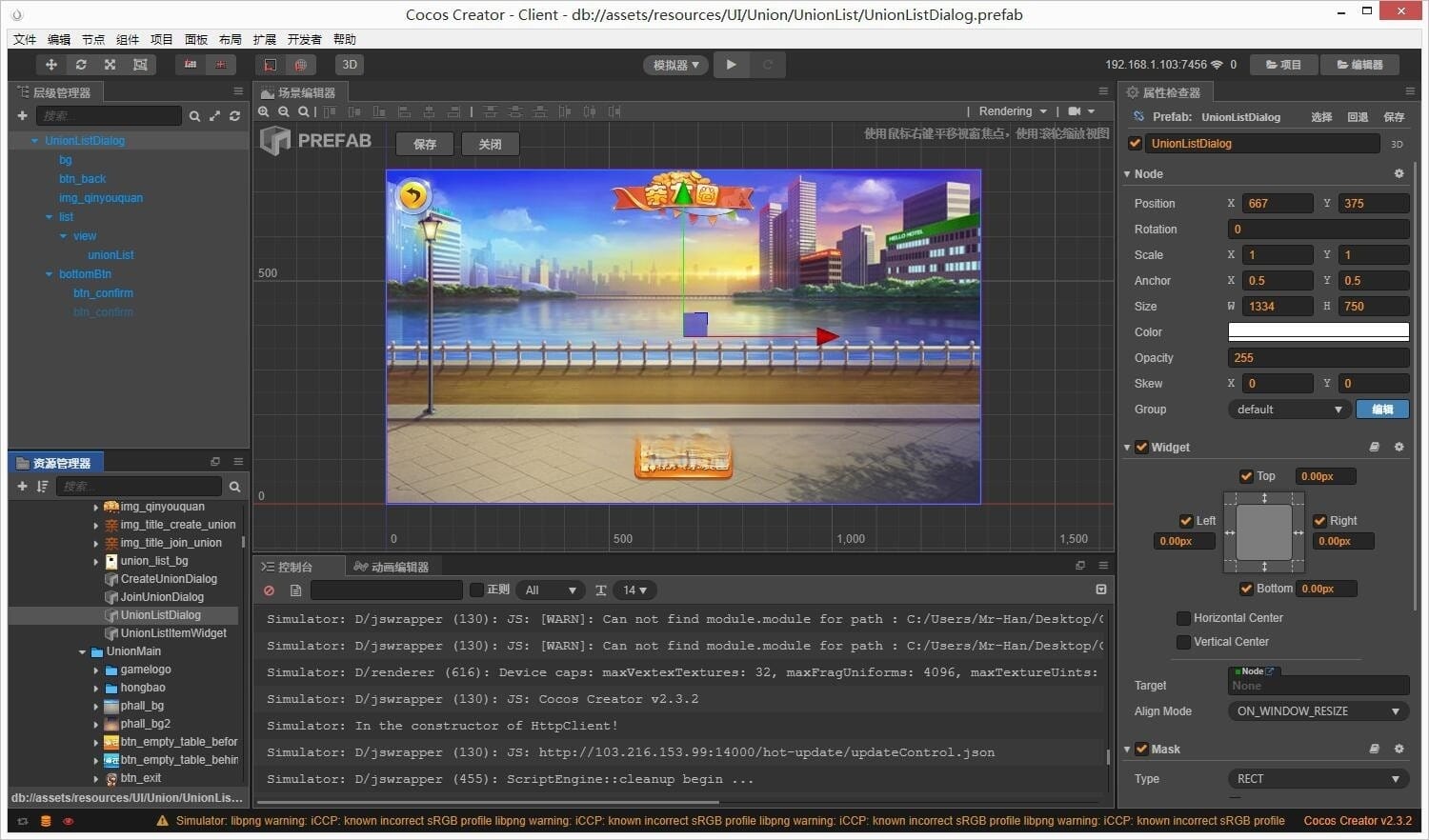
Task: Open the console log level All dropdown
Action: [552, 590]
